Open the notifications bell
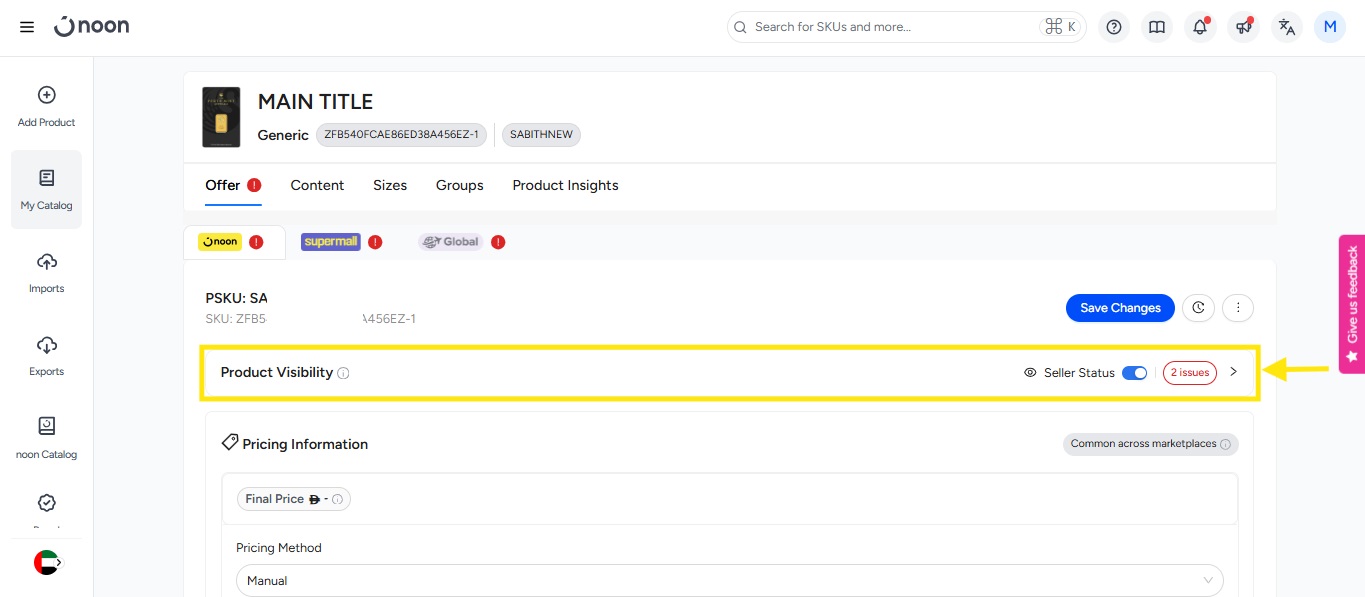1365x597 pixels. (1200, 27)
